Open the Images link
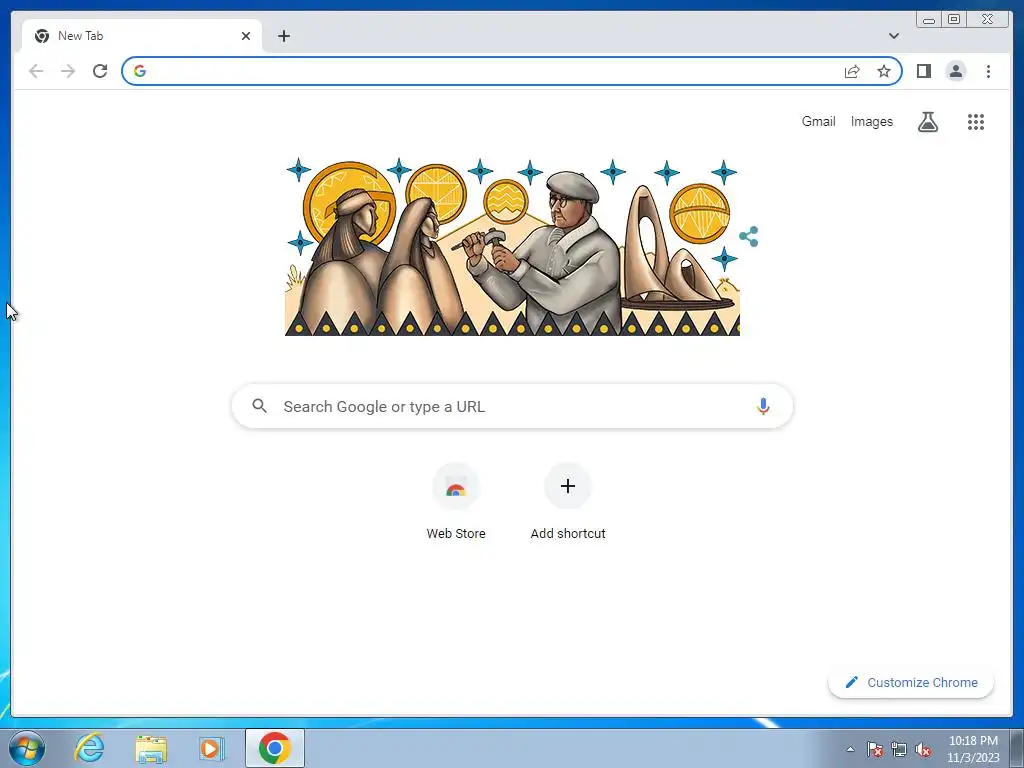The width and height of the screenshot is (1024, 768). (x=871, y=121)
